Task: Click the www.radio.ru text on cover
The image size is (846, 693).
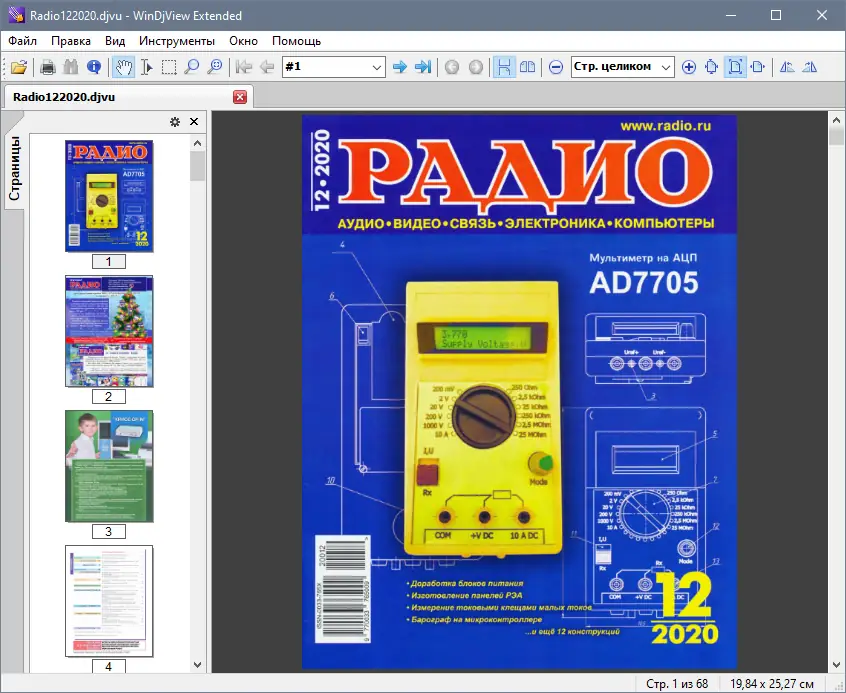Action: (x=666, y=126)
